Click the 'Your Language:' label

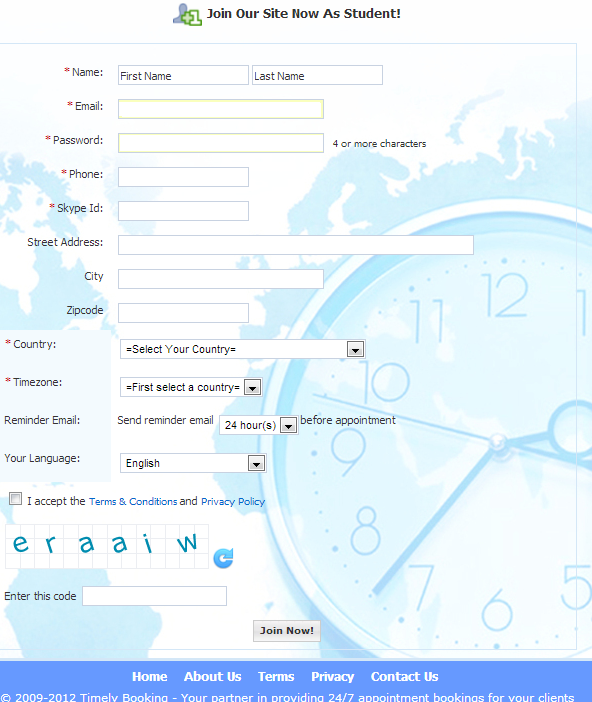42,458
